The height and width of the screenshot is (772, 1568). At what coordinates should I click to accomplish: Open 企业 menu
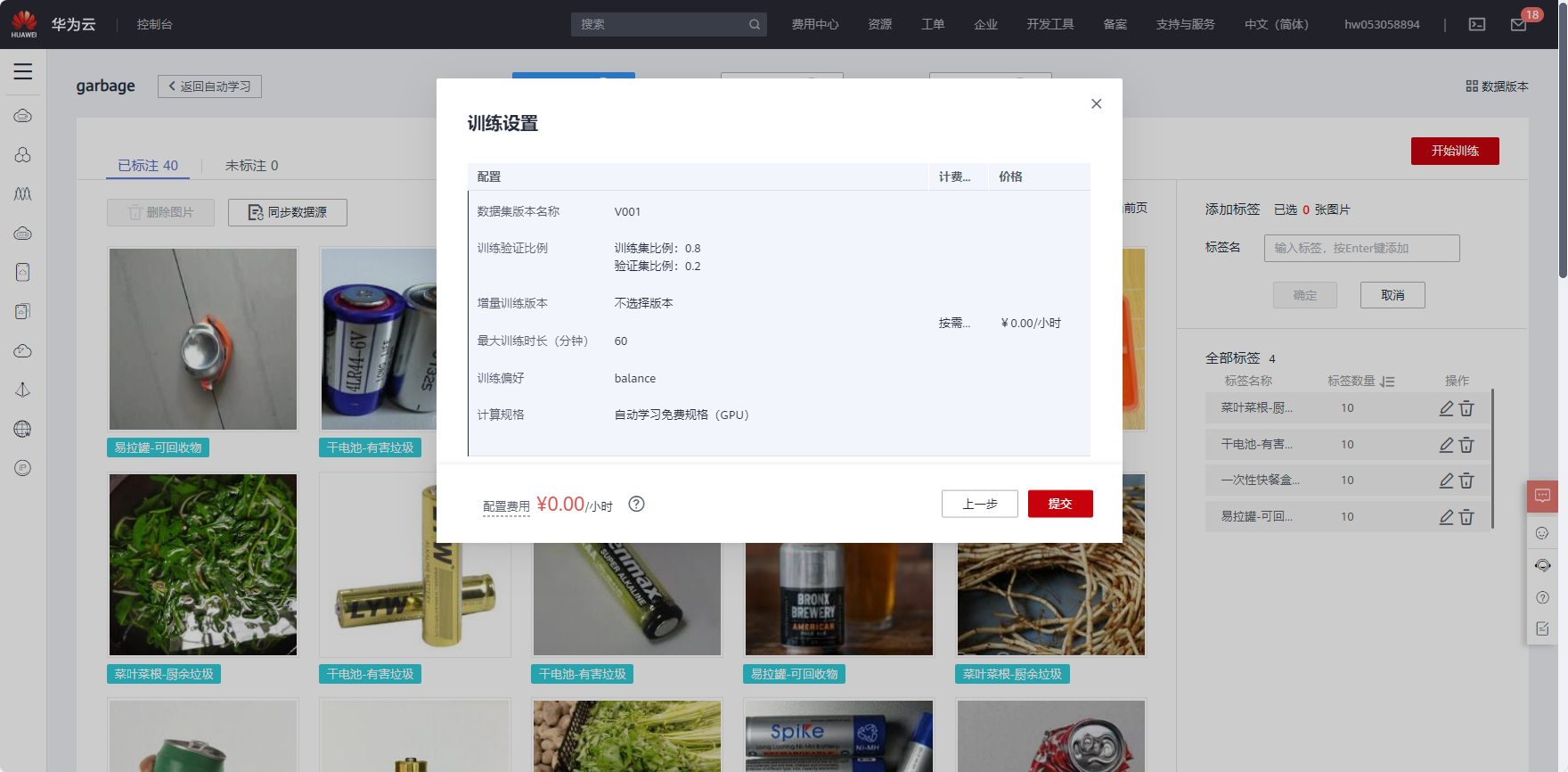point(985,25)
